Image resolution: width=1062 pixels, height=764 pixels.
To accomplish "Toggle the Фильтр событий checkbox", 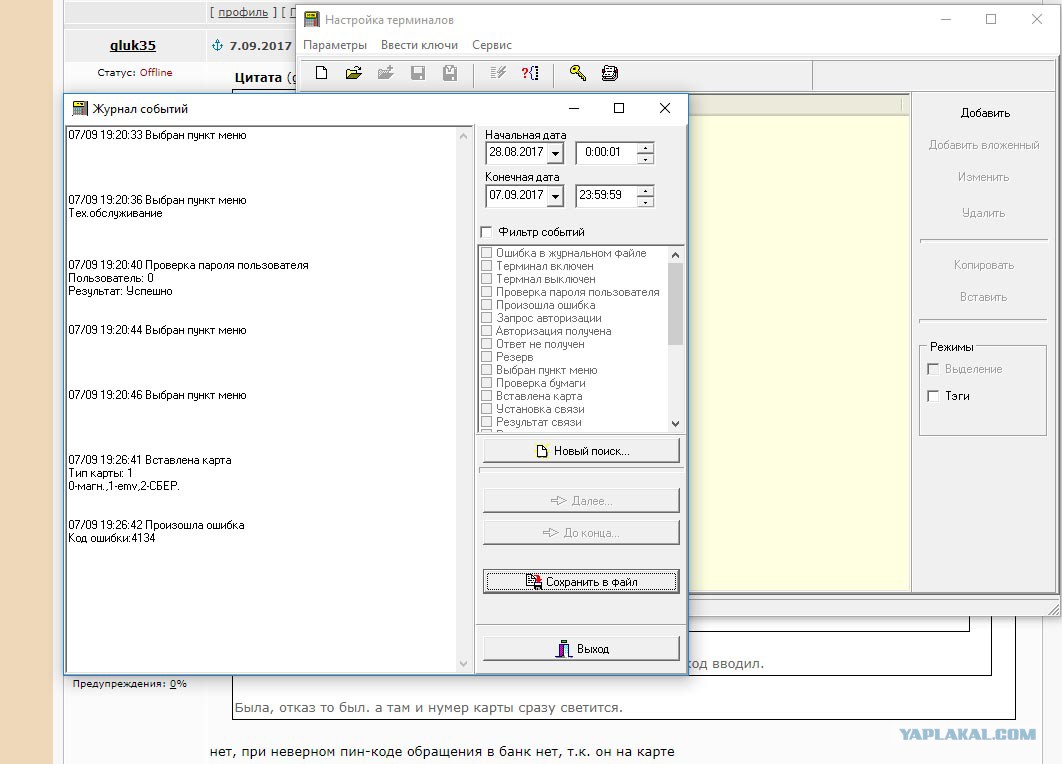I will point(486,232).
